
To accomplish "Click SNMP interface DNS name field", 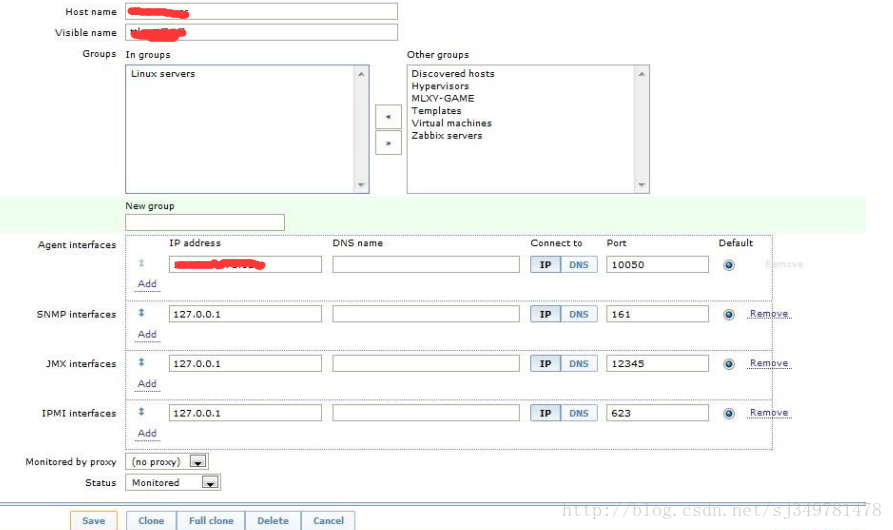I will click(426, 314).
